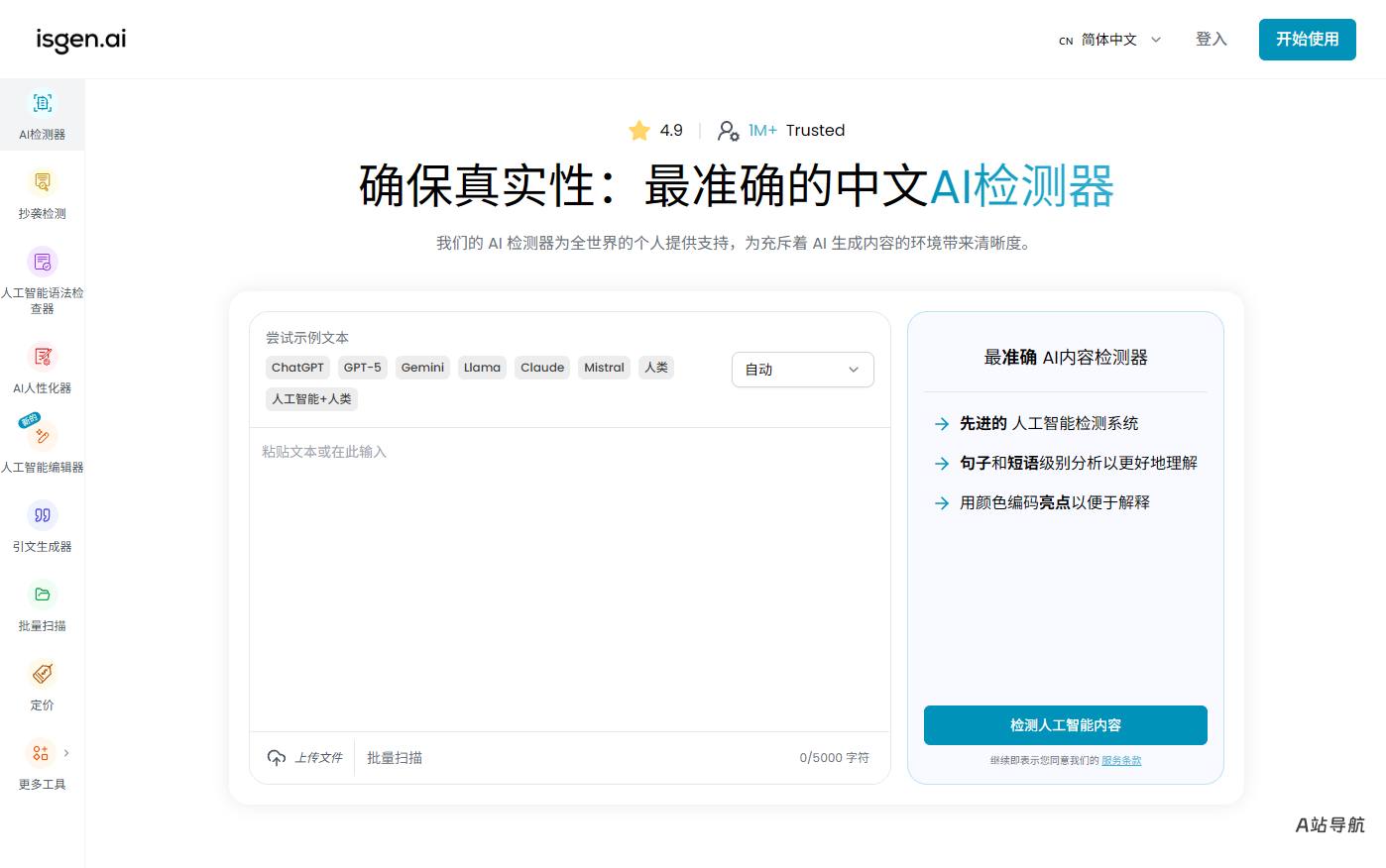Select the ChatGPT sample text chip
The width and height of the screenshot is (1386, 868).
(297, 368)
